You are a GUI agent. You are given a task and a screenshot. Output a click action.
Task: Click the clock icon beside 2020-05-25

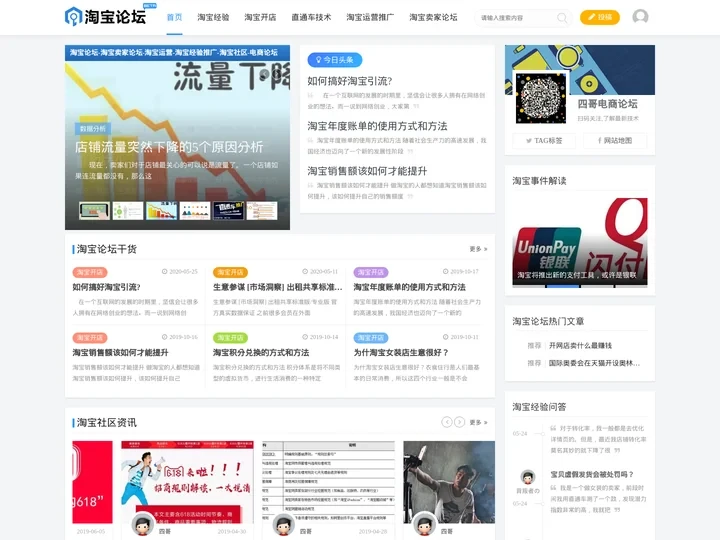tap(164, 272)
